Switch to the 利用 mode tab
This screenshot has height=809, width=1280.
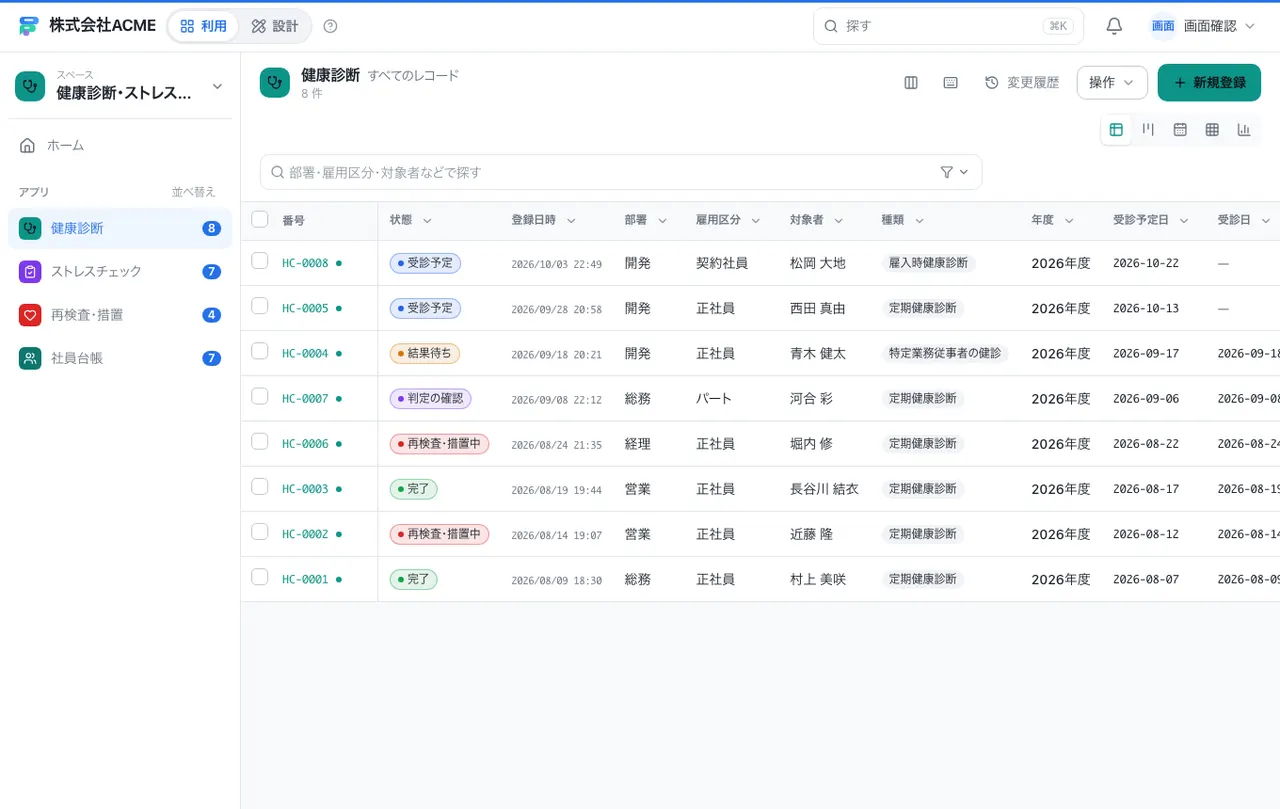(x=203, y=26)
